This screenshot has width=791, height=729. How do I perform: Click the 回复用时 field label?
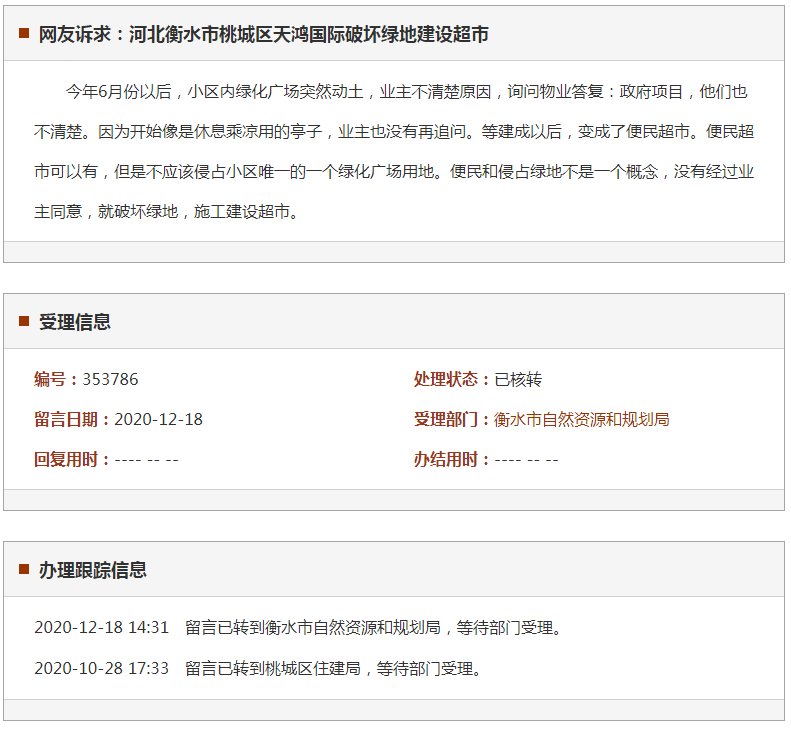click(72, 459)
